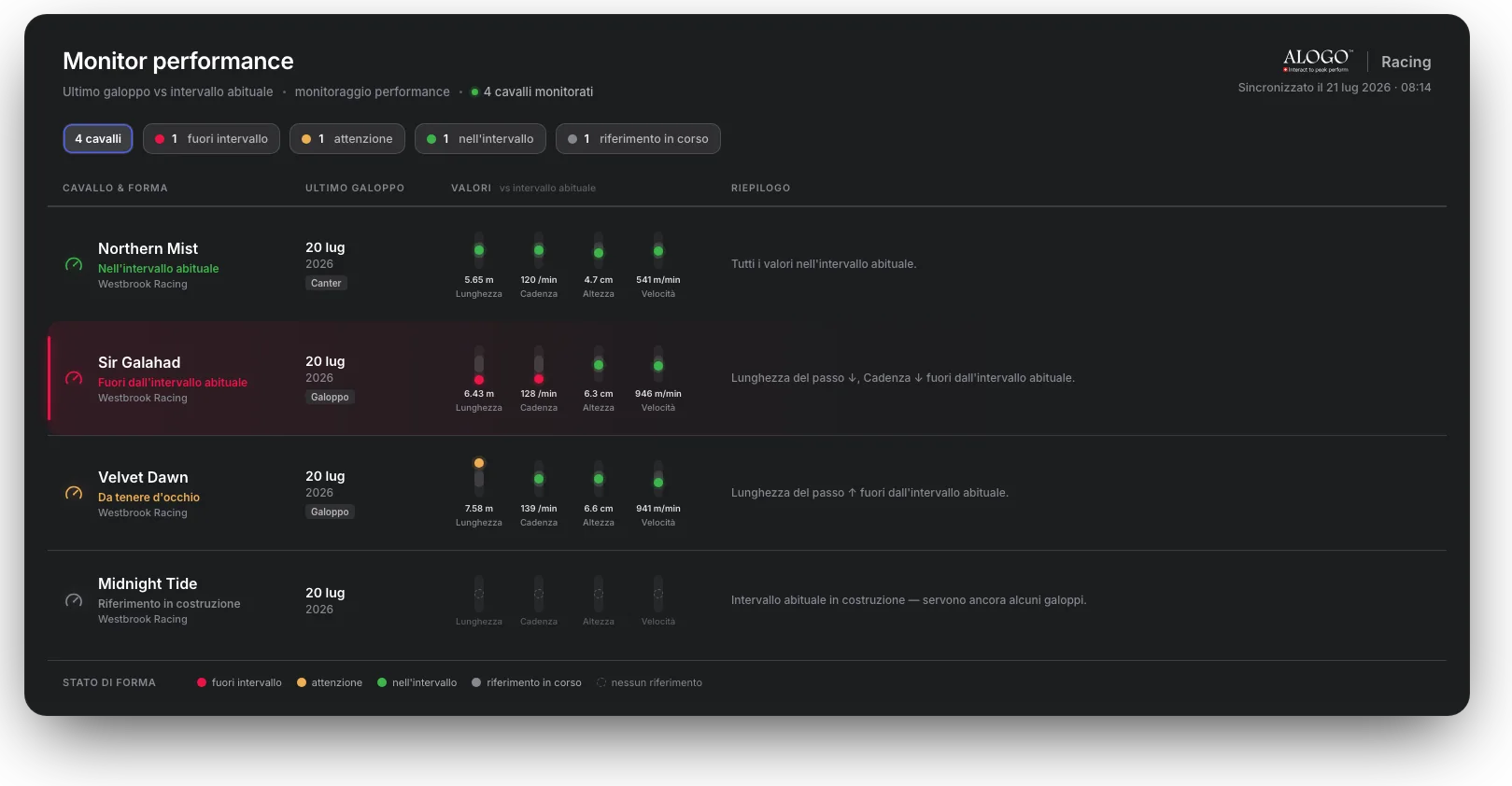
Task: Click the Galoppo gait tag for Velvet Dawn
Action: tap(330, 512)
